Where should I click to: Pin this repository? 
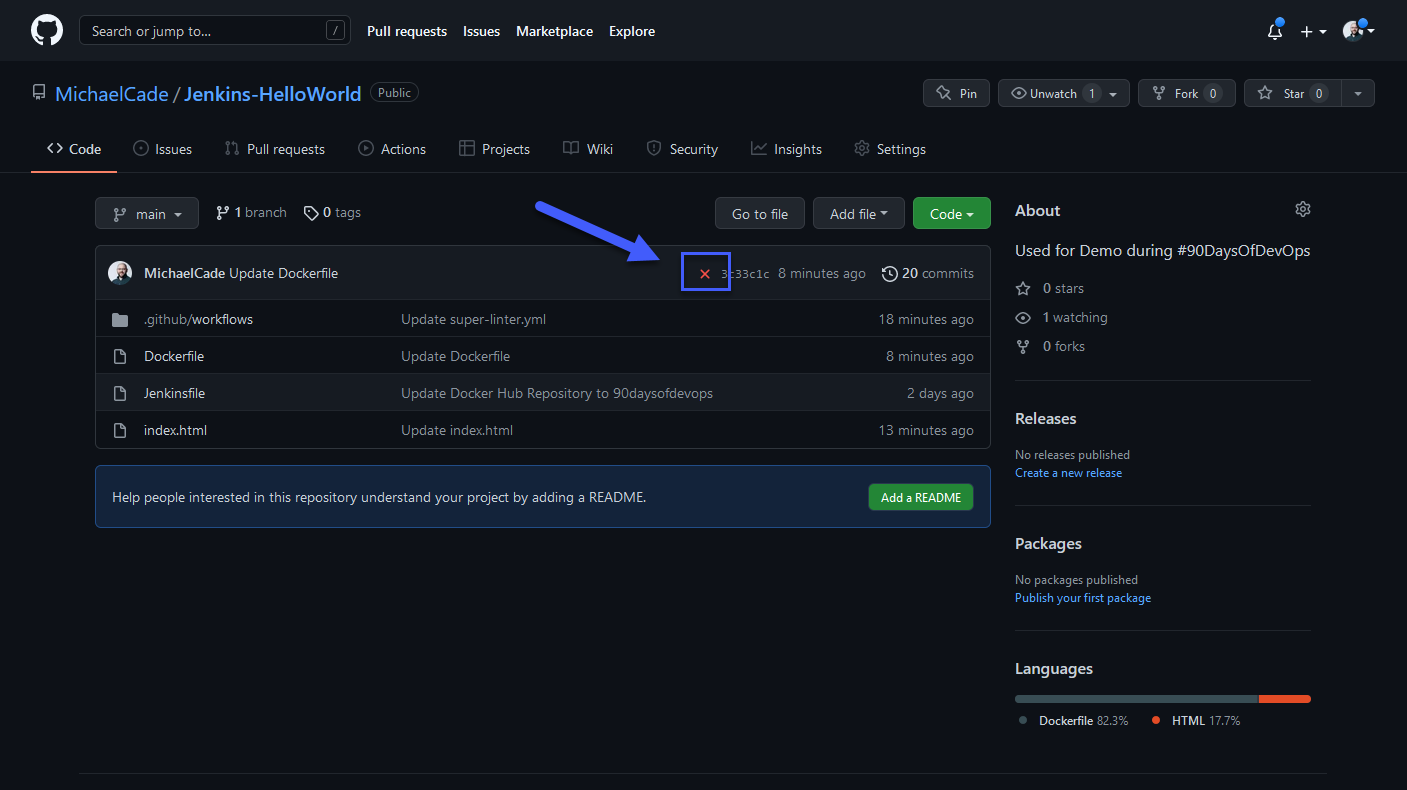point(956,93)
